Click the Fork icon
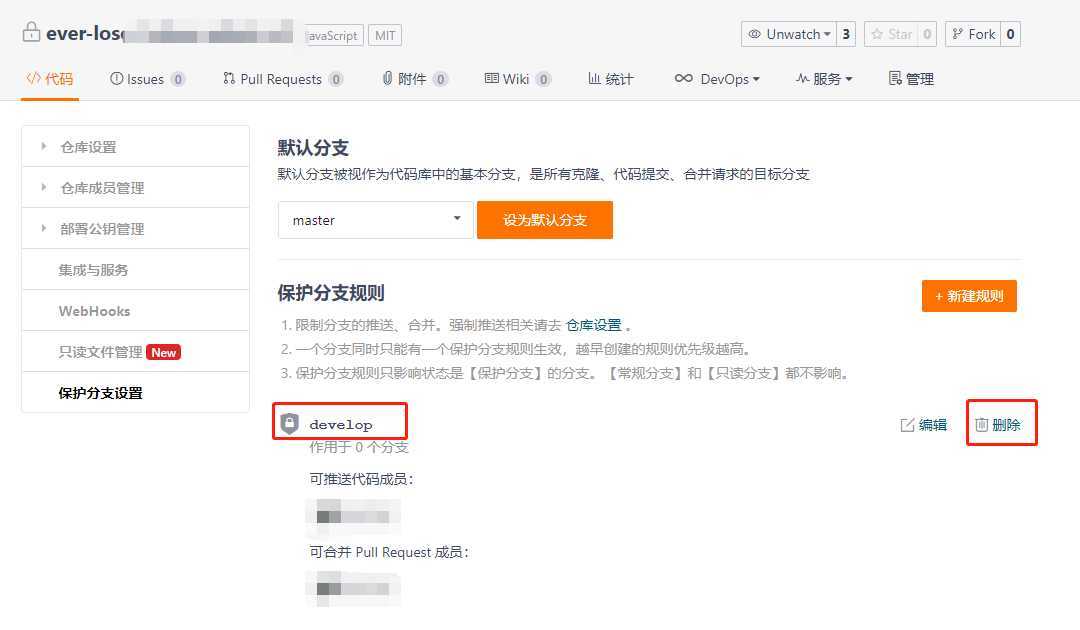The height and width of the screenshot is (630, 1080). (958, 33)
